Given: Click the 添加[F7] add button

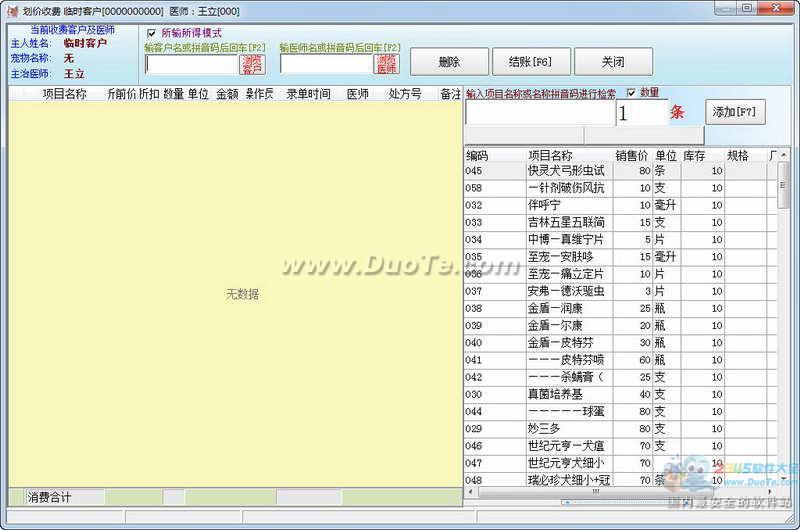Looking at the screenshot, I should tap(735, 112).
